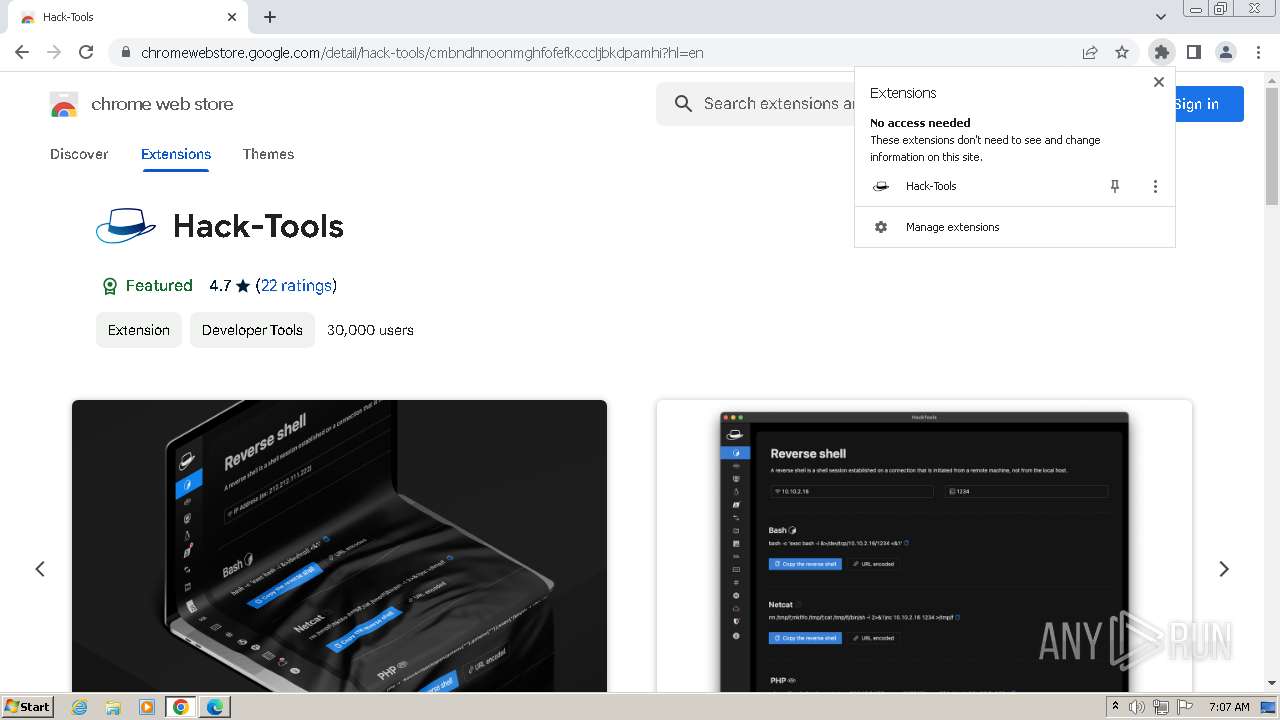Open the Chrome profile avatar
Image resolution: width=1280 pixels, height=720 pixels.
[x=1225, y=52]
